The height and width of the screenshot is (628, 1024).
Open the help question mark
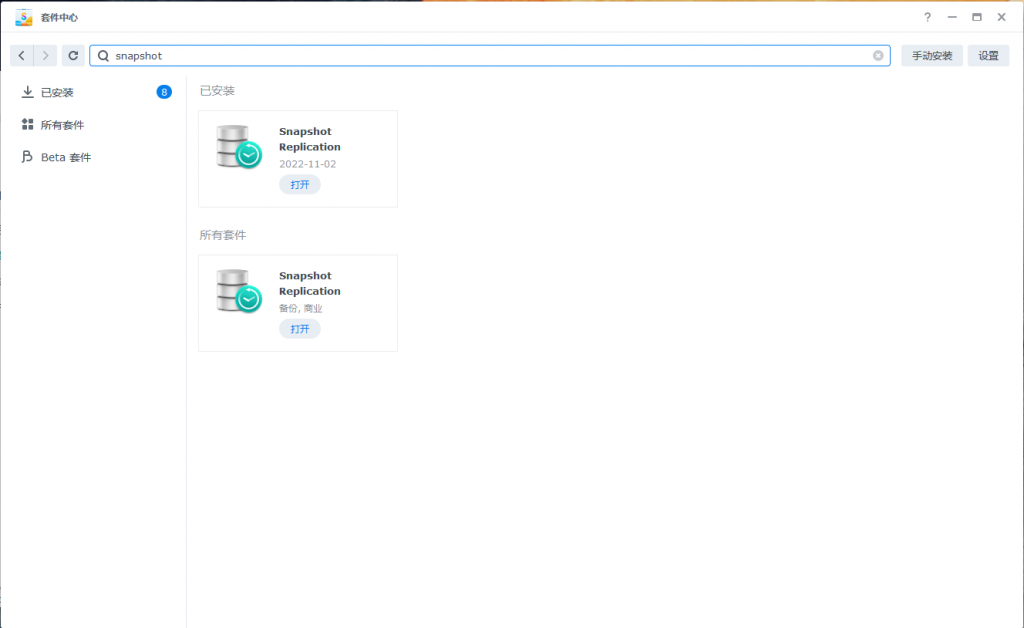point(927,17)
